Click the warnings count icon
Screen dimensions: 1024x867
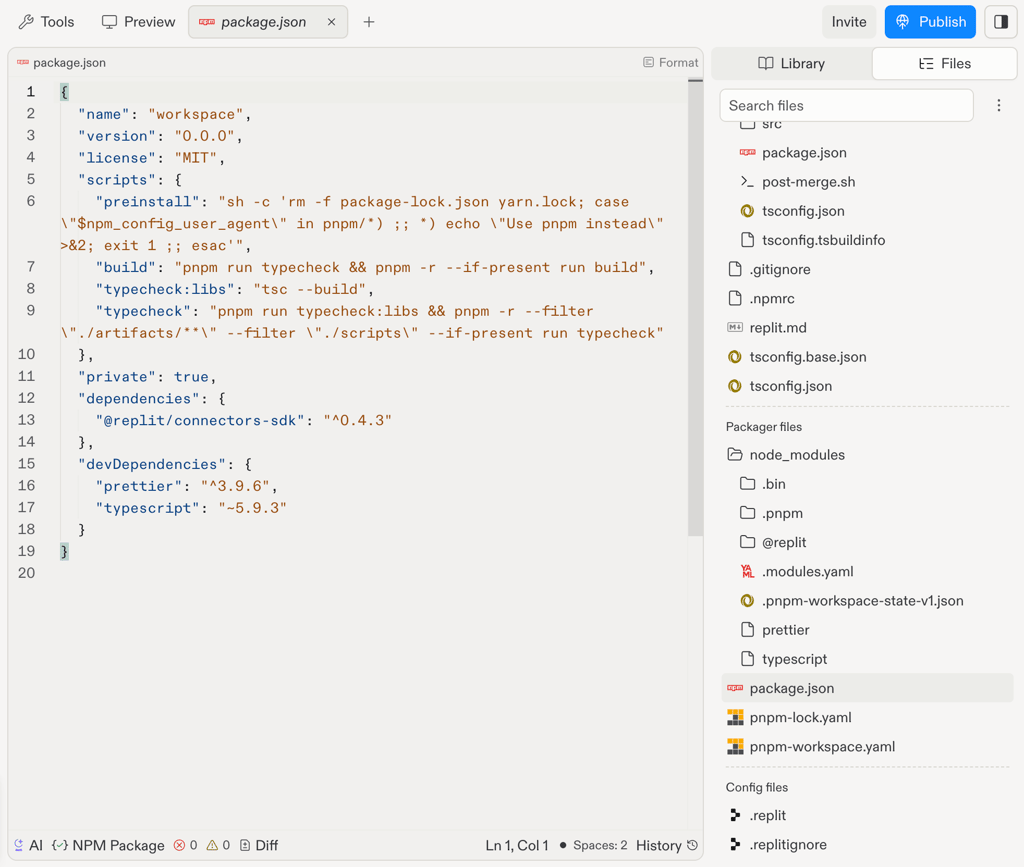point(218,845)
